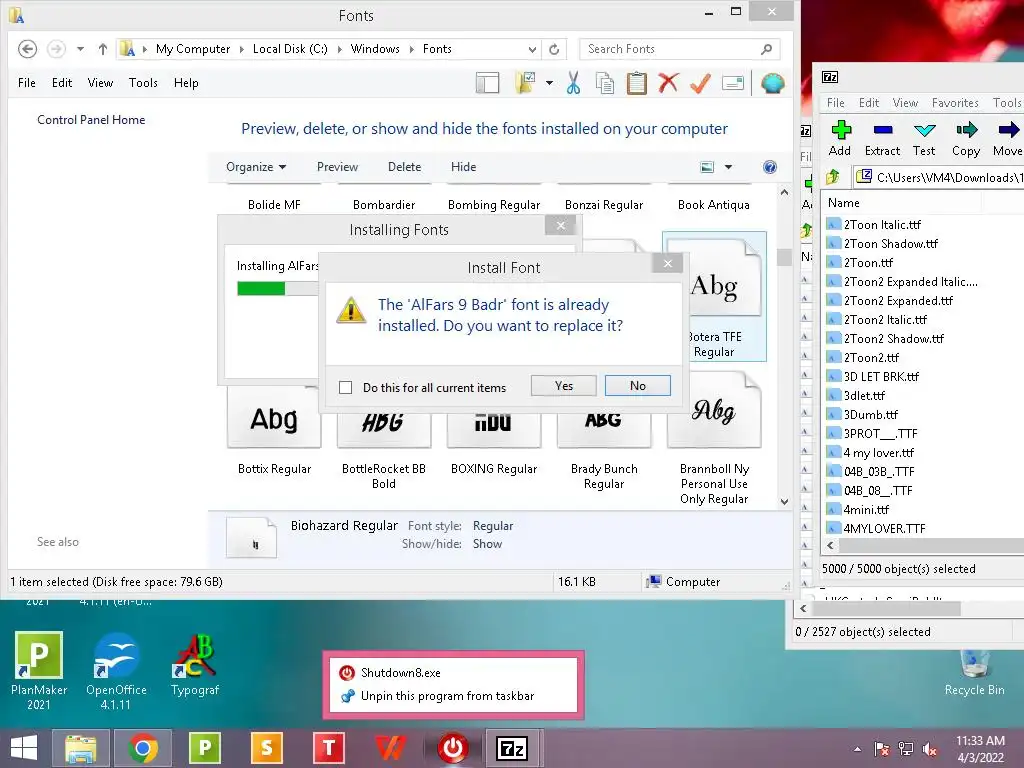Open the view options dropdown arrow
The image size is (1024, 768).
728,167
